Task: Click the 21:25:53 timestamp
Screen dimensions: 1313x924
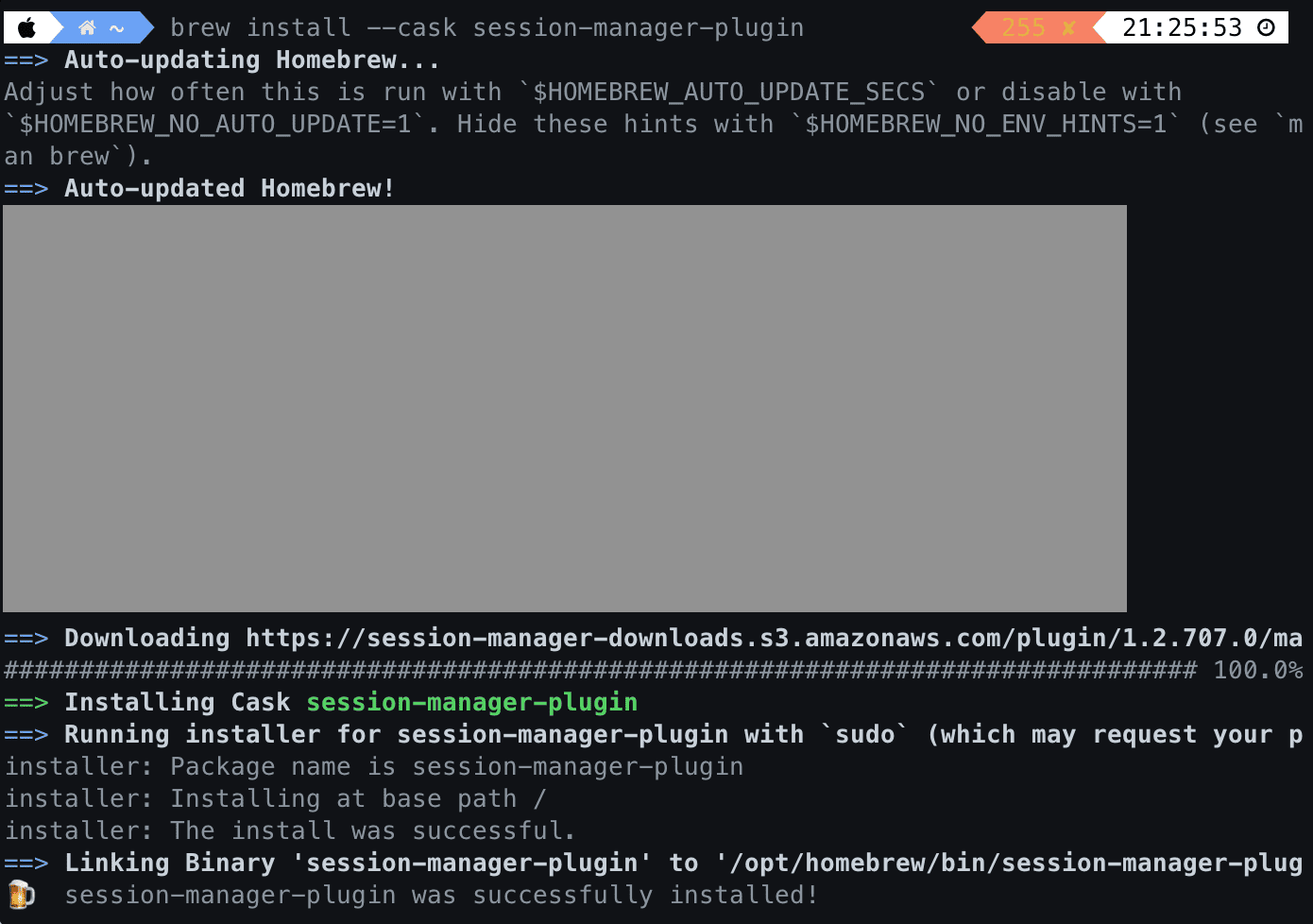Action: tap(1182, 28)
